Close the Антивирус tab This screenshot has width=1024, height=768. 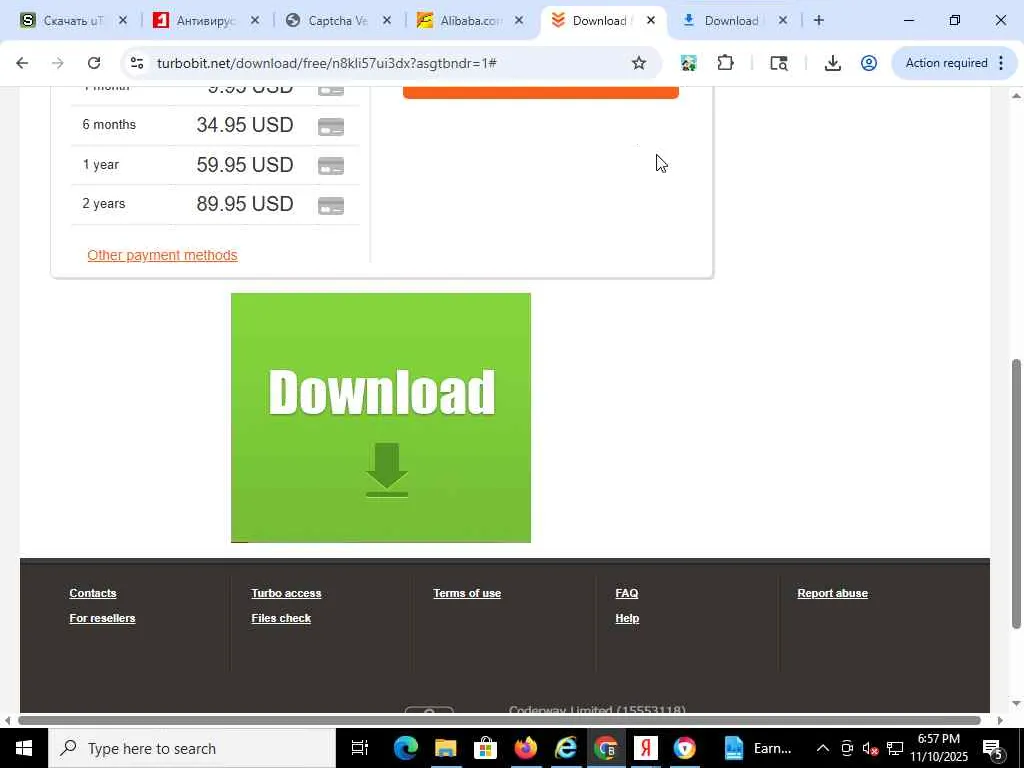(255, 21)
